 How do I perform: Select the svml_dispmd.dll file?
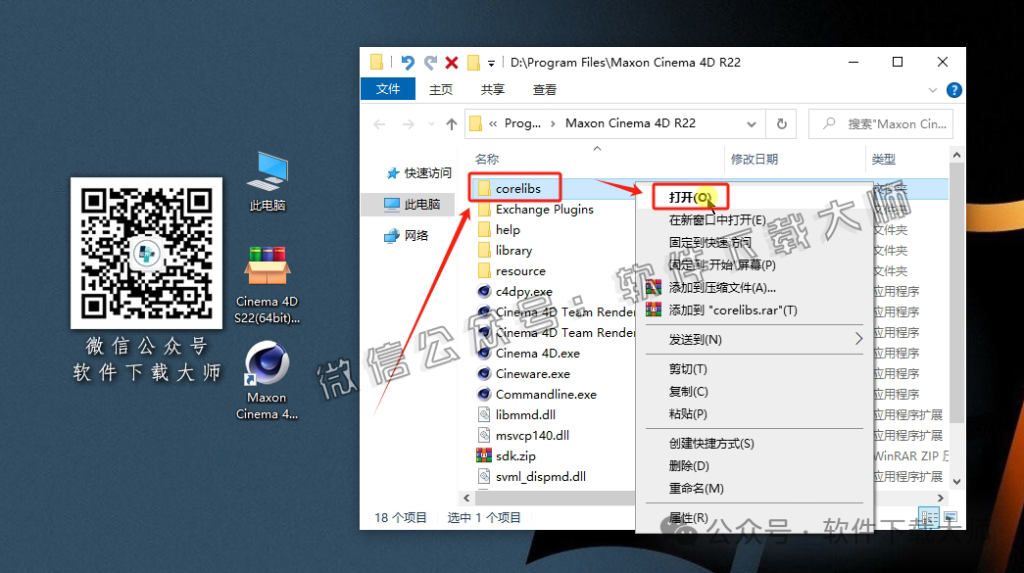pyautogui.click(x=532, y=477)
